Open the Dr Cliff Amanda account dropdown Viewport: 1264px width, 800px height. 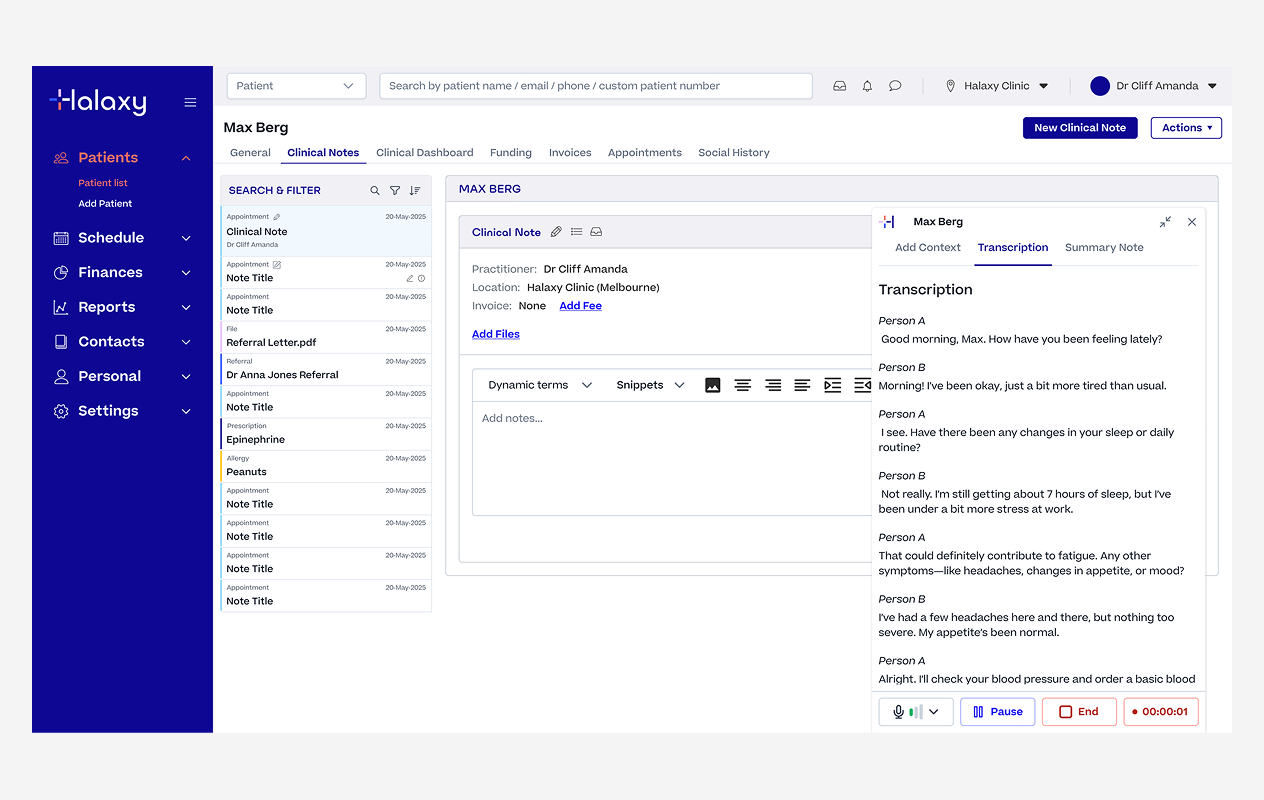click(1154, 86)
